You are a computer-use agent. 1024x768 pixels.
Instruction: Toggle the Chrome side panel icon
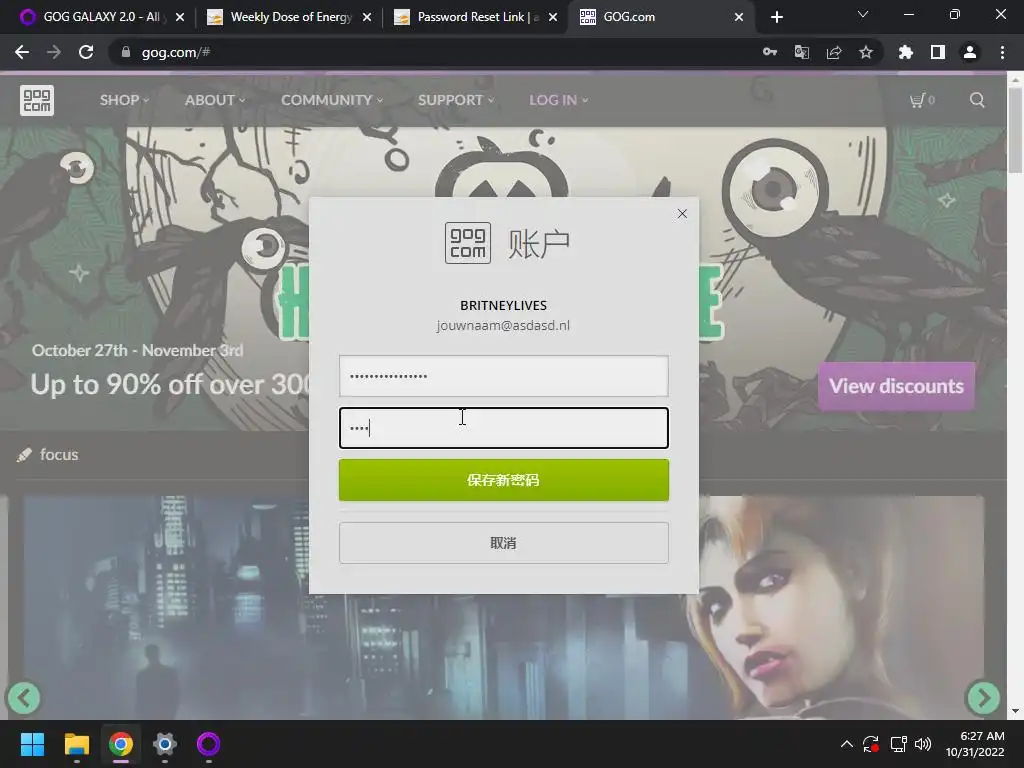pyautogui.click(x=938, y=52)
